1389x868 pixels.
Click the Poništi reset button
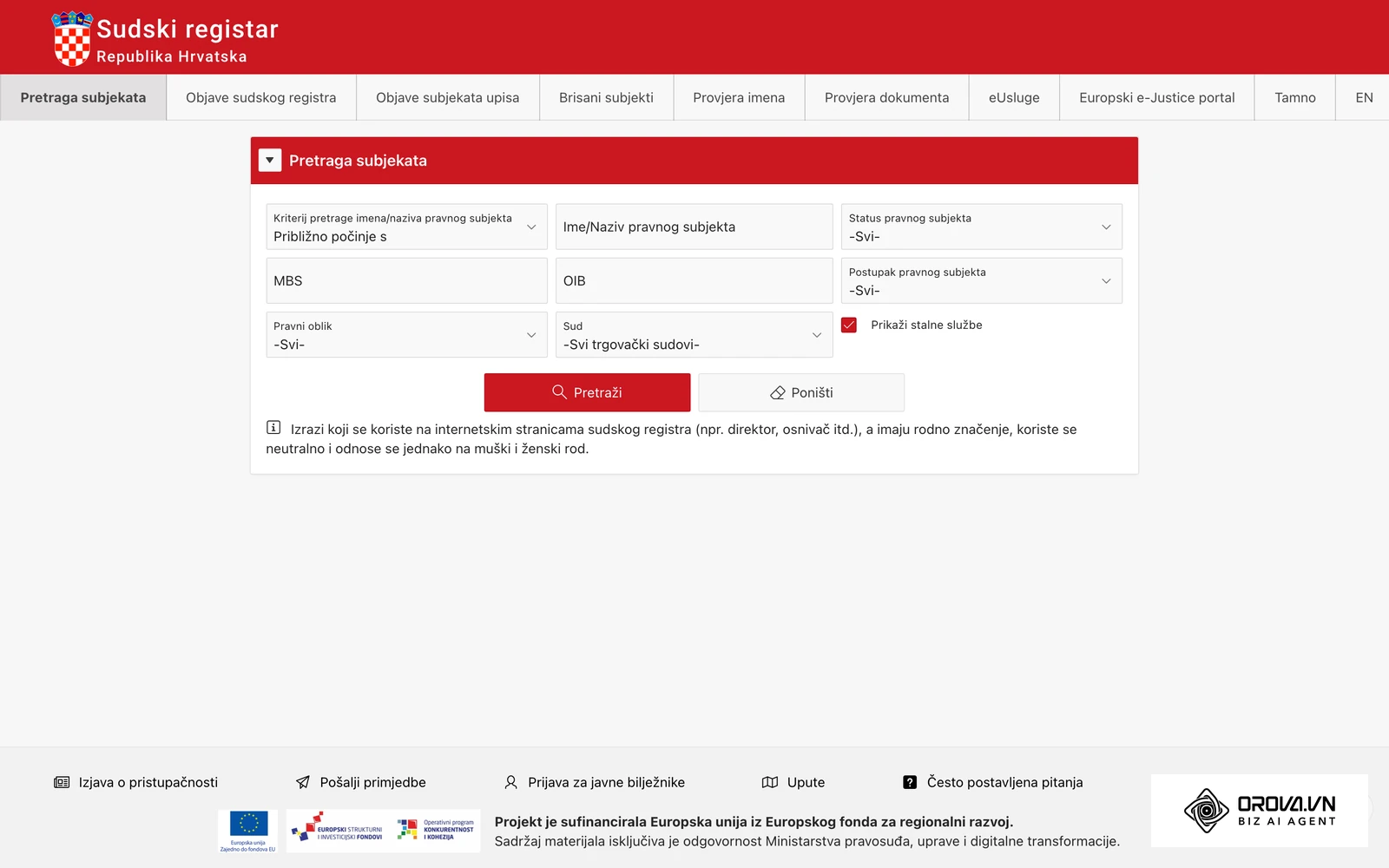(x=801, y=392)
